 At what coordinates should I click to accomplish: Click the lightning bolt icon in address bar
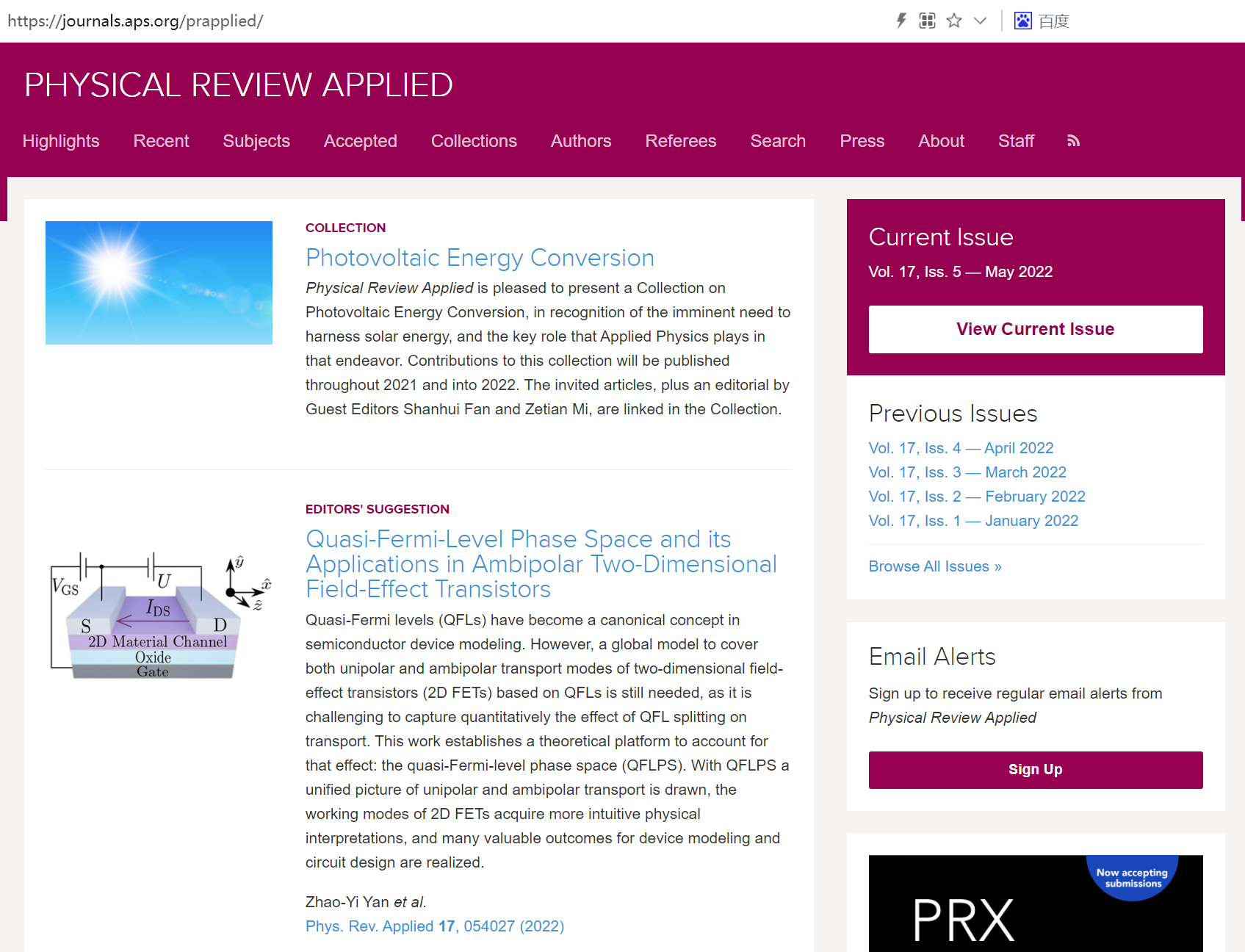click(x=901, y=21)
